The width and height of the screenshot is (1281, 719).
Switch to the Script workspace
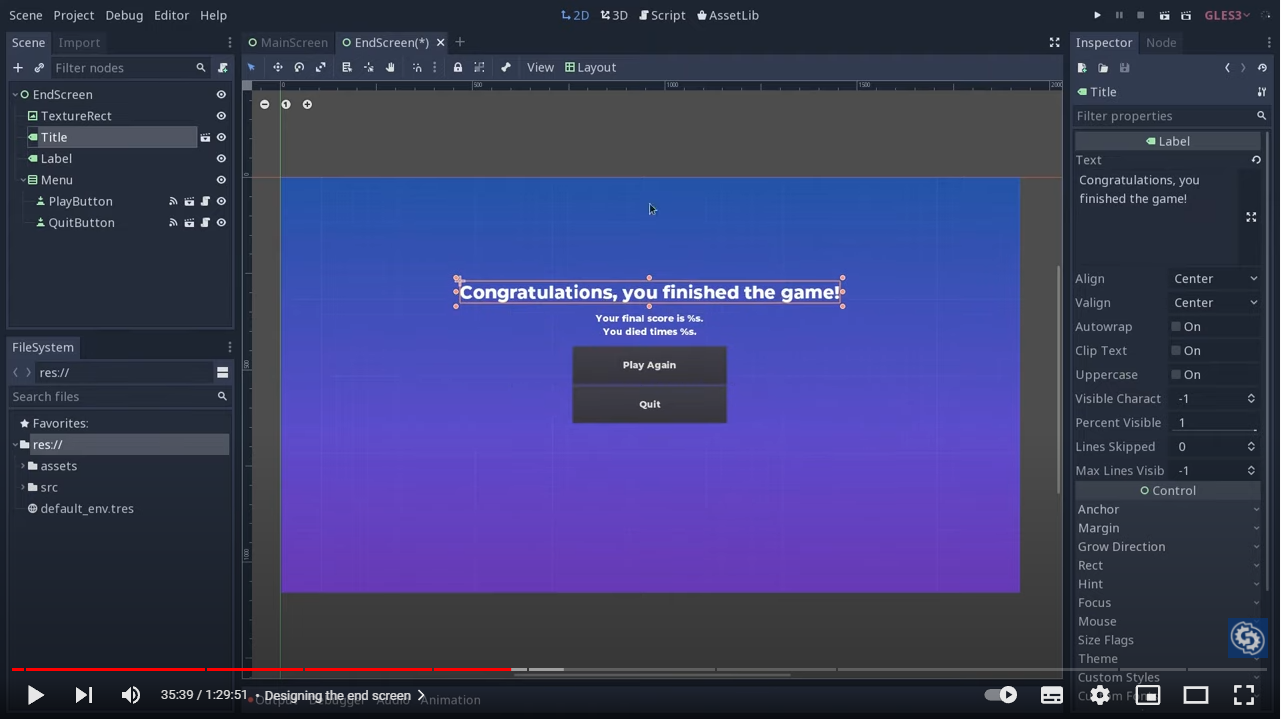tap(662, 15)
